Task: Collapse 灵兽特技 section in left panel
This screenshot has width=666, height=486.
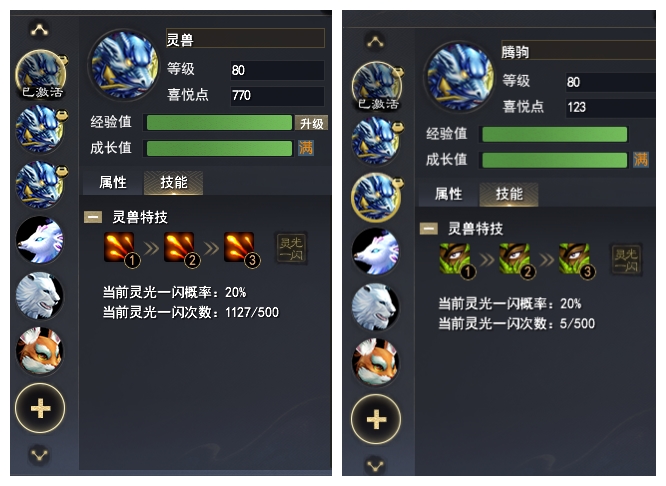Action: 93,217
